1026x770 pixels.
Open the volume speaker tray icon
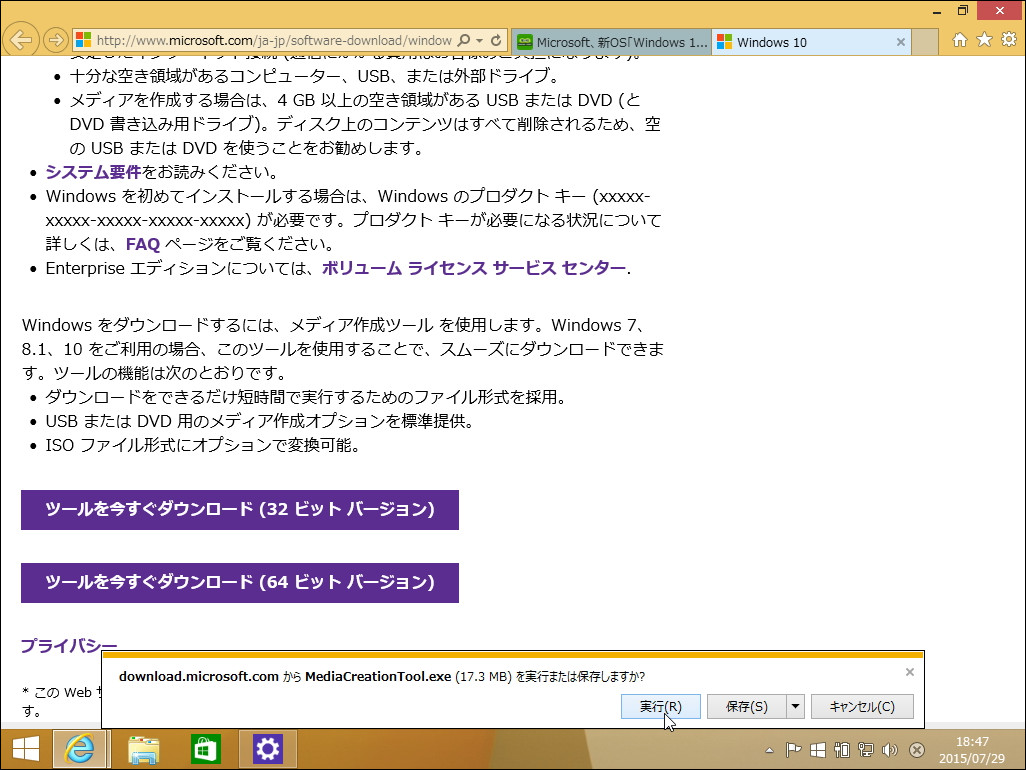[x=890, y=750]
